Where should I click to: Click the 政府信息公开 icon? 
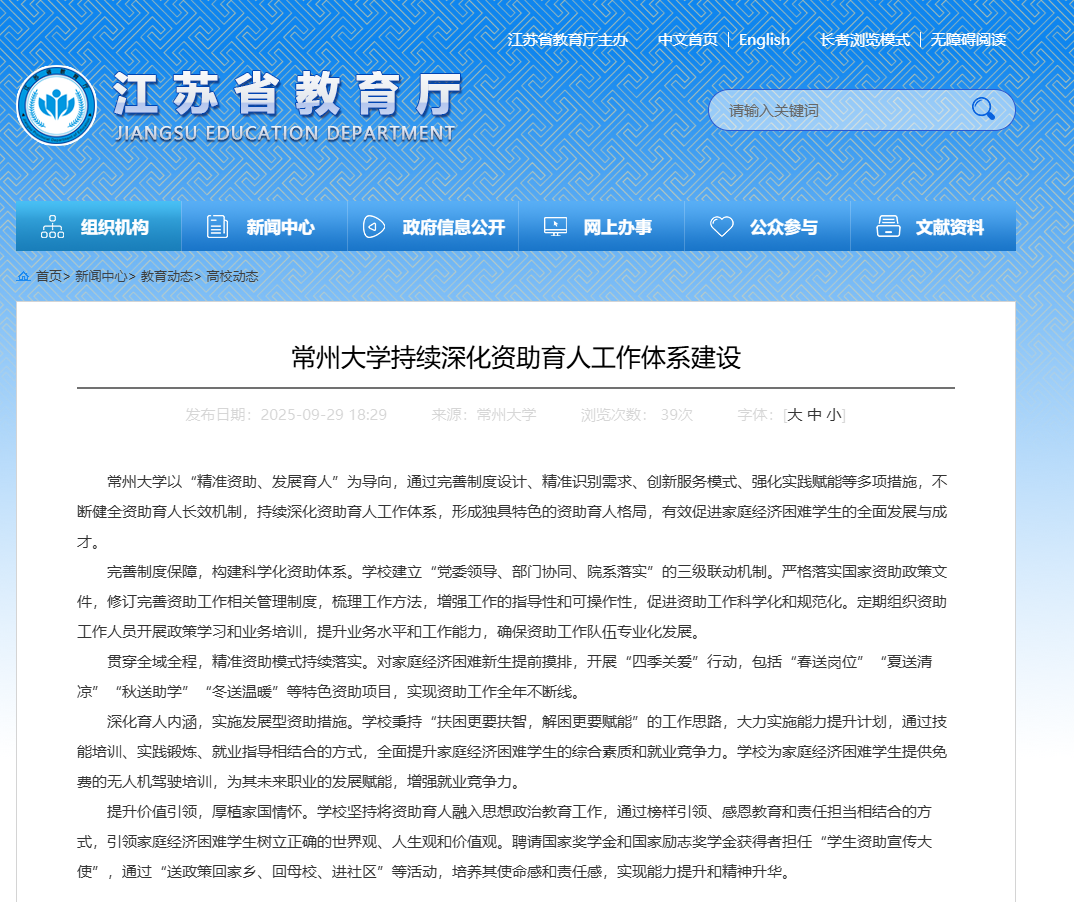coord(374,227)
